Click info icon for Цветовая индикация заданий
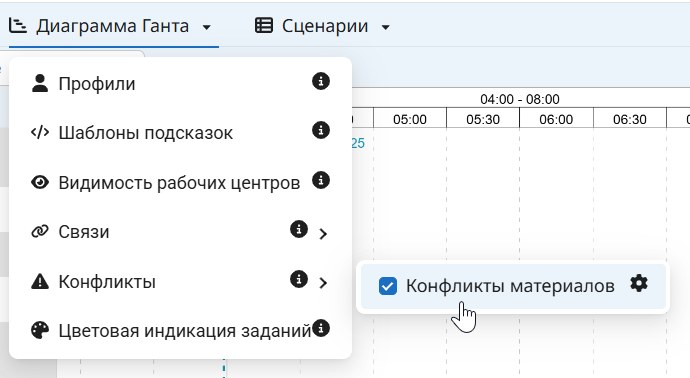This screenshot has height=378, width=690. pos(321,328)
